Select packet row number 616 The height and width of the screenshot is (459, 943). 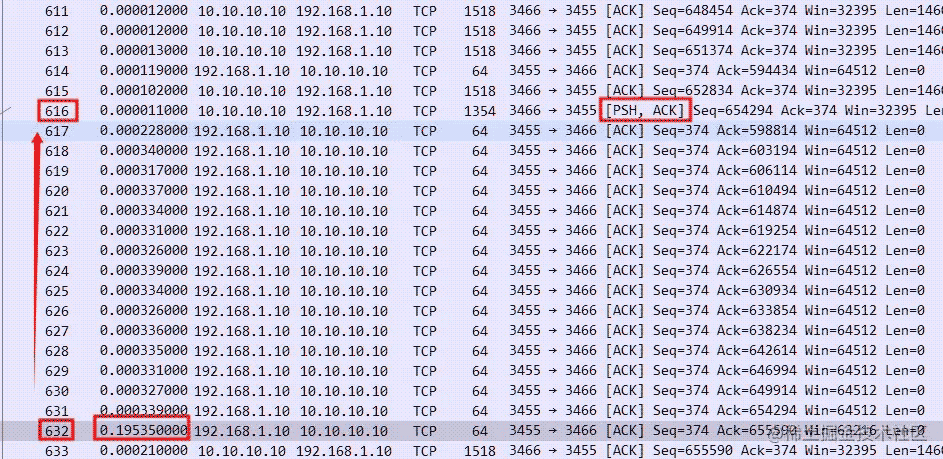point(472,111)
